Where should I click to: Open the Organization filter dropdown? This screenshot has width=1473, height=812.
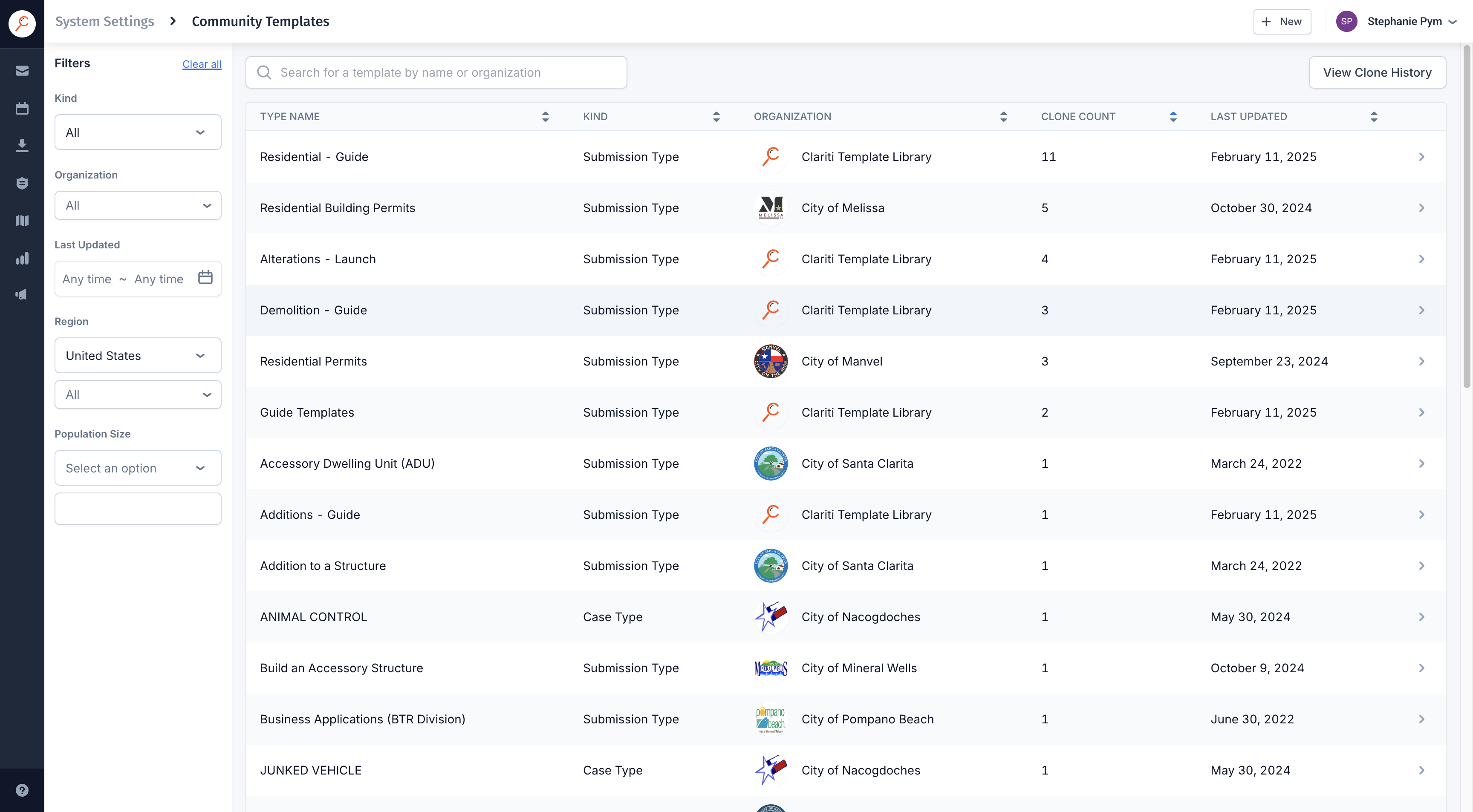(x=138, y=206)
